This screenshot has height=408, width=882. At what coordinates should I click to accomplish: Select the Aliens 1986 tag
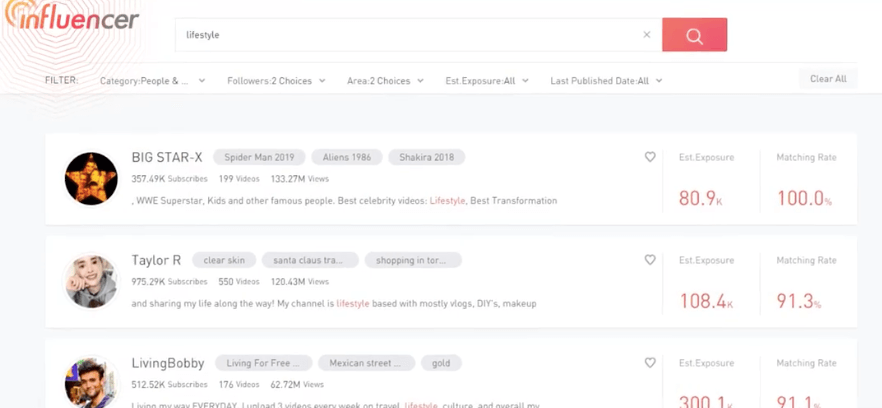click(347, 157)
